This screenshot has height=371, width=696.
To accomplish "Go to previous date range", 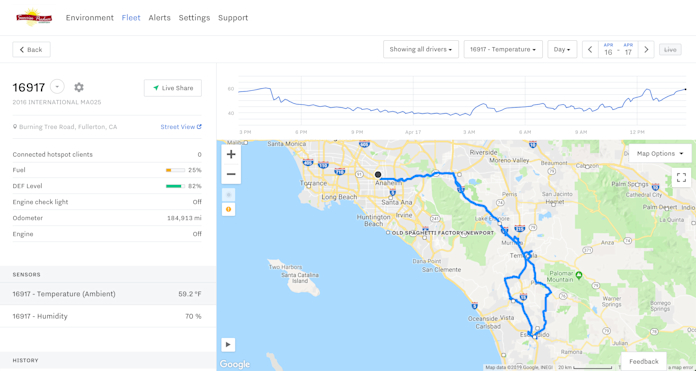I will pos(590,49).
